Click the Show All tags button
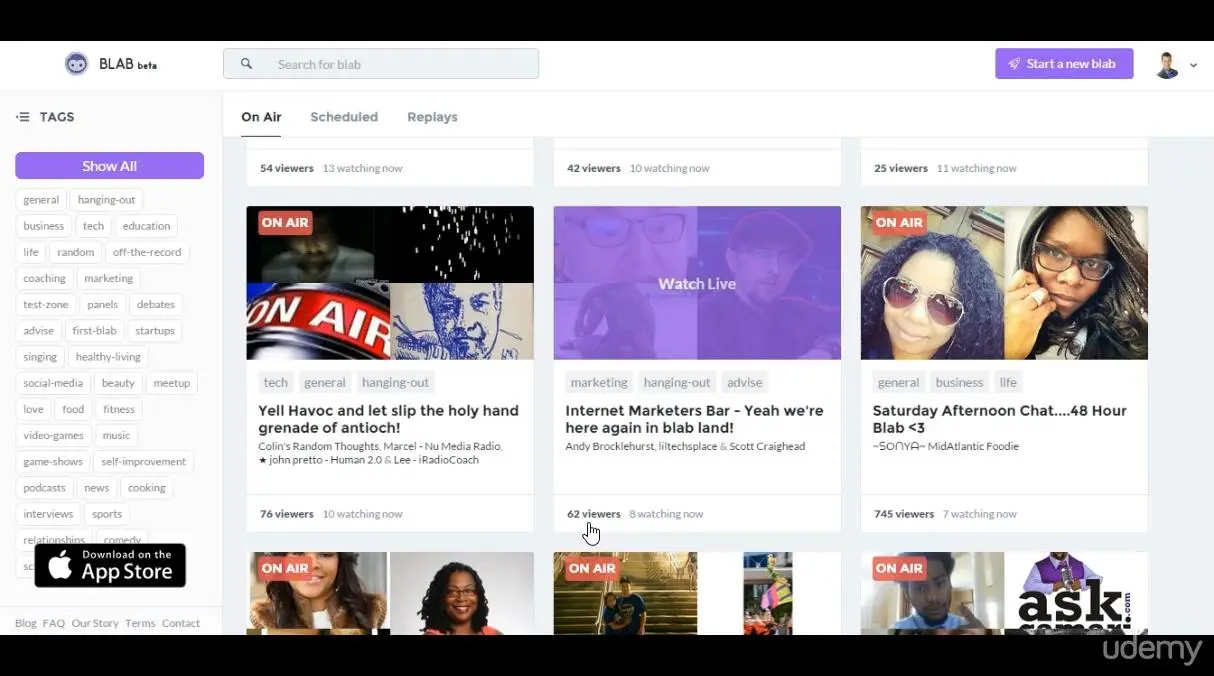Image resolution: width=1214 pixels, height=676 pixels. (x=110, y=166)
